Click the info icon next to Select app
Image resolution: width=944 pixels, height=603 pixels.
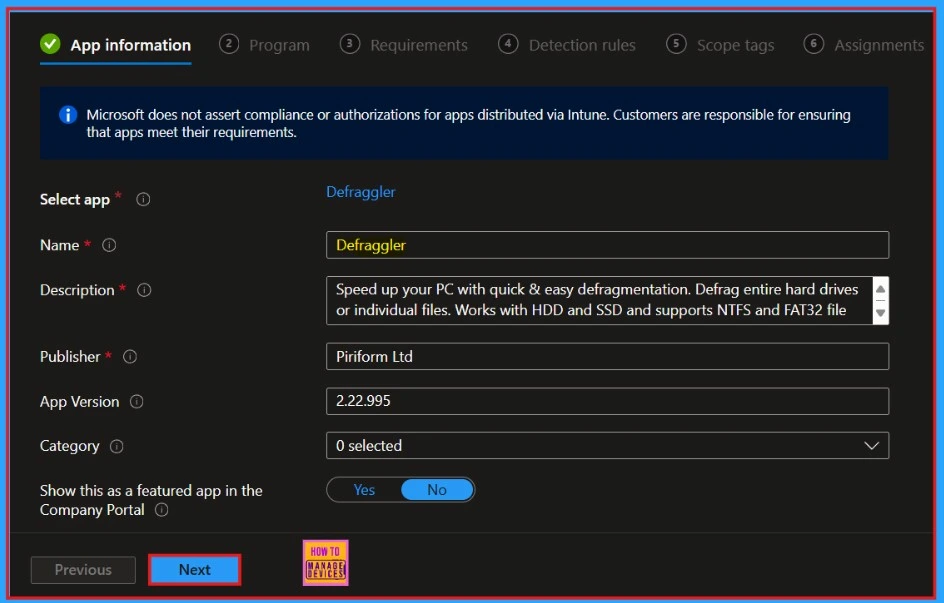(x=143, y=199)
